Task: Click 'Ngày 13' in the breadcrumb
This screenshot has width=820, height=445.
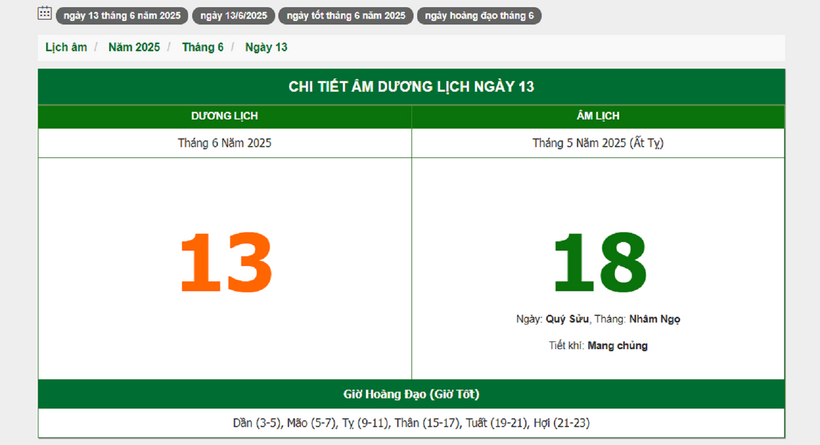Action: (266, 47)
